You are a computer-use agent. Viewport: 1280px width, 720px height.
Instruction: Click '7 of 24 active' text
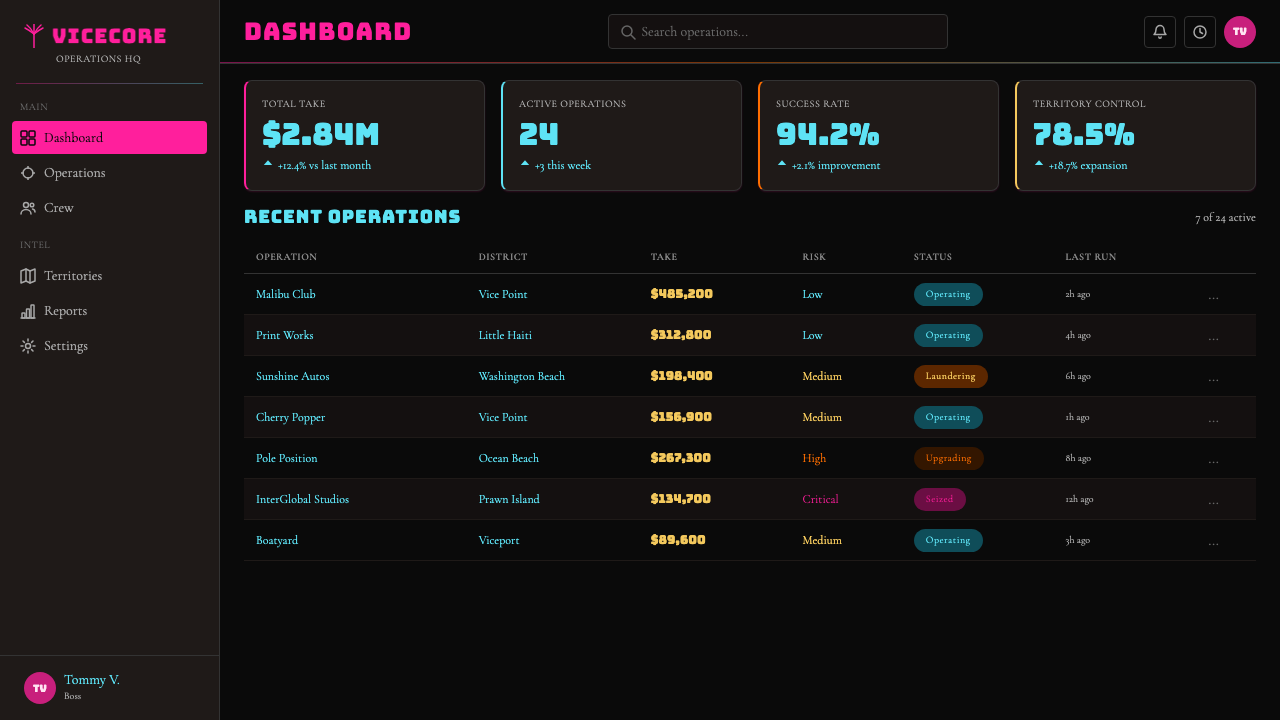(1225, 218)
